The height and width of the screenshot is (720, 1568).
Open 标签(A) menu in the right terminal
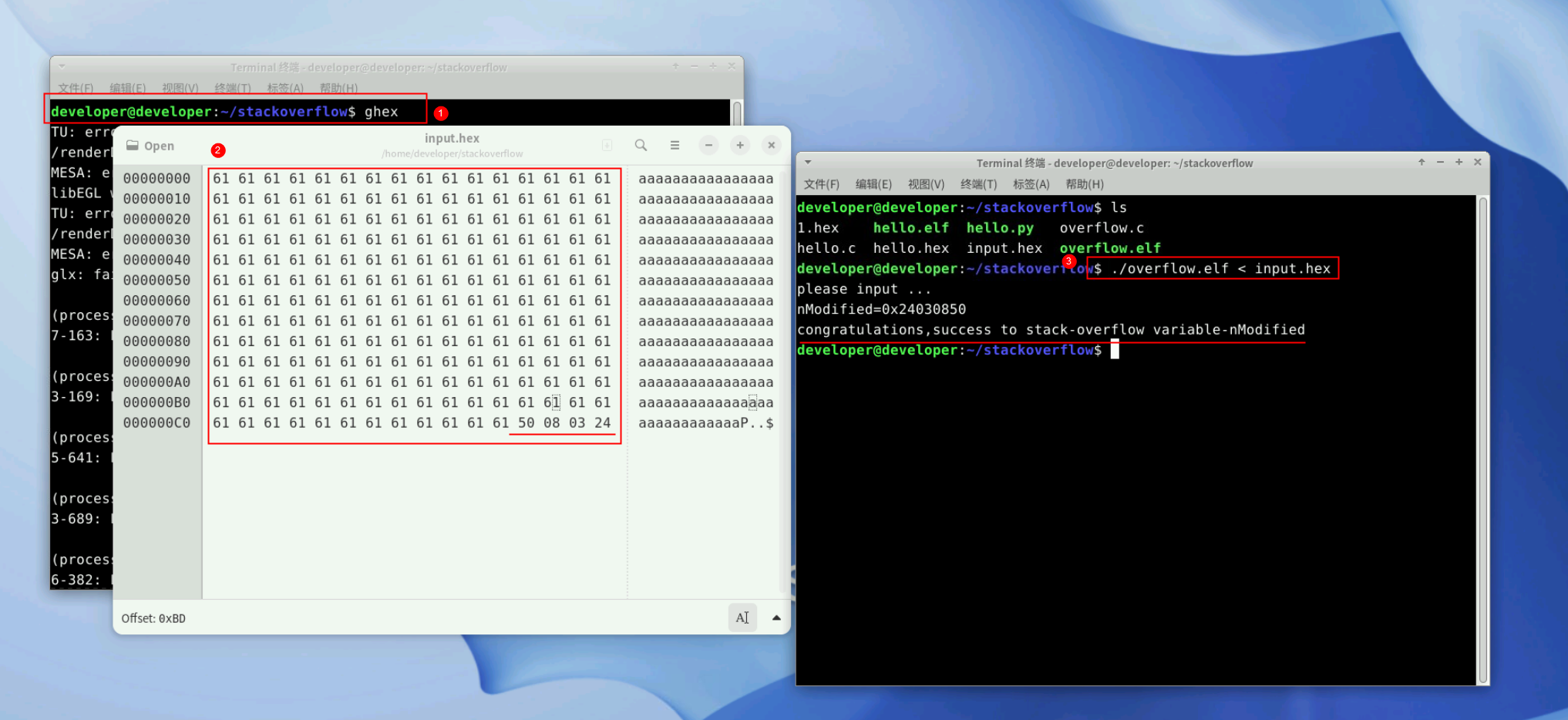coord(1031,184)
